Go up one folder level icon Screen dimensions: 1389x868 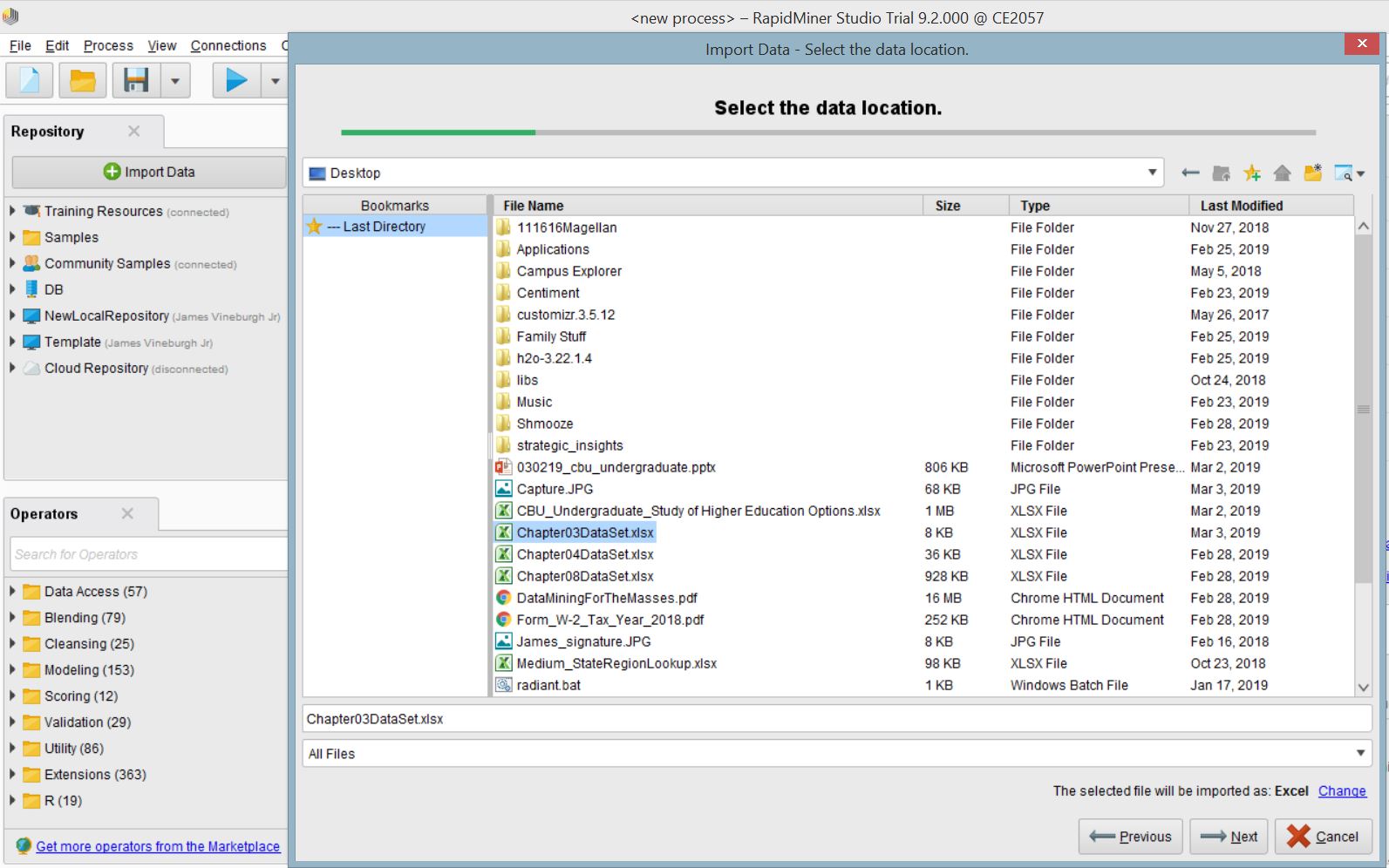click(x=1221, y=173)
